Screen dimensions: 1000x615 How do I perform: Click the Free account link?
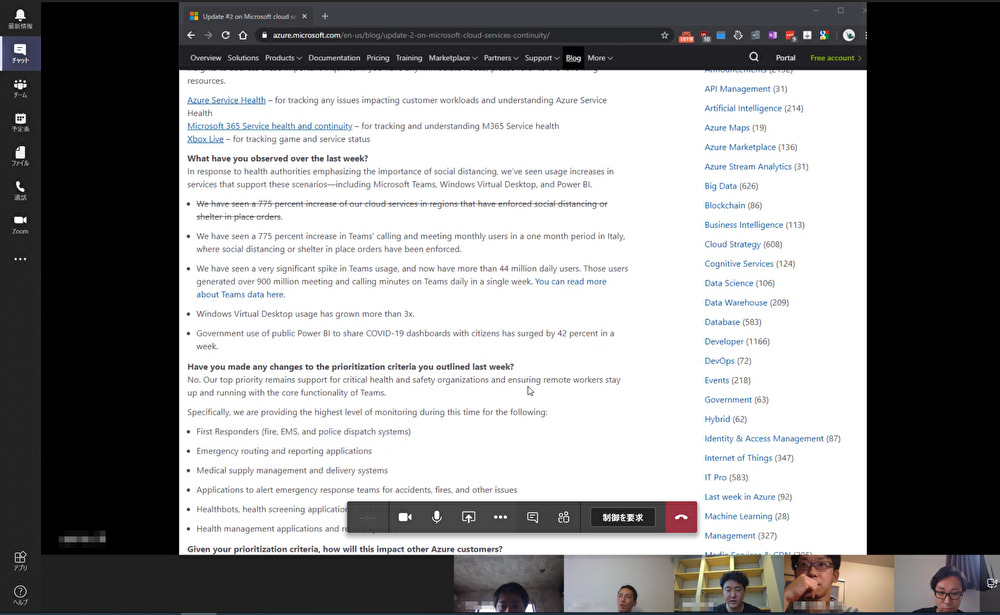(835, 58)
